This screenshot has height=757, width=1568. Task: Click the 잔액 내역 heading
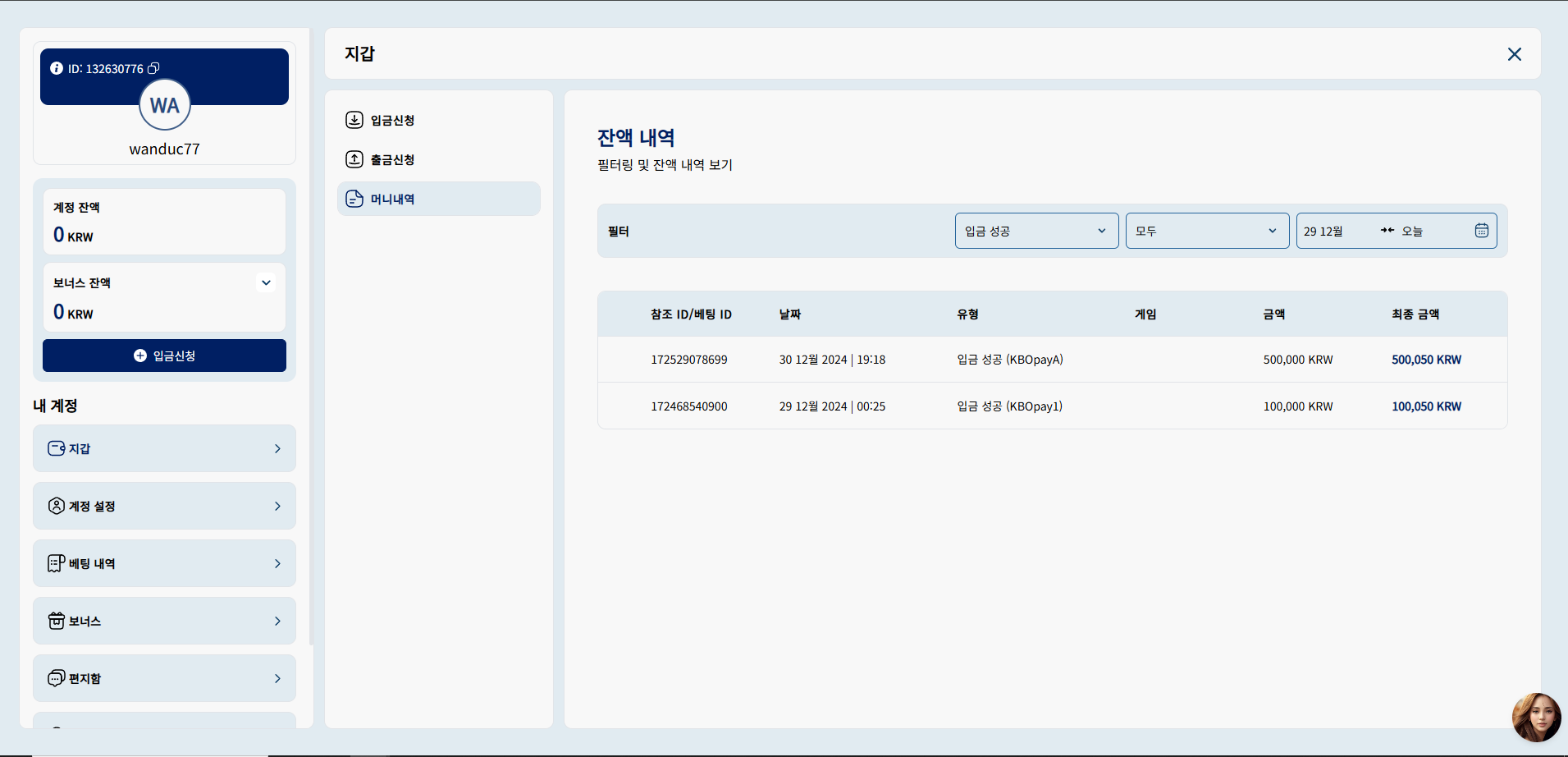tap(636, 137)
